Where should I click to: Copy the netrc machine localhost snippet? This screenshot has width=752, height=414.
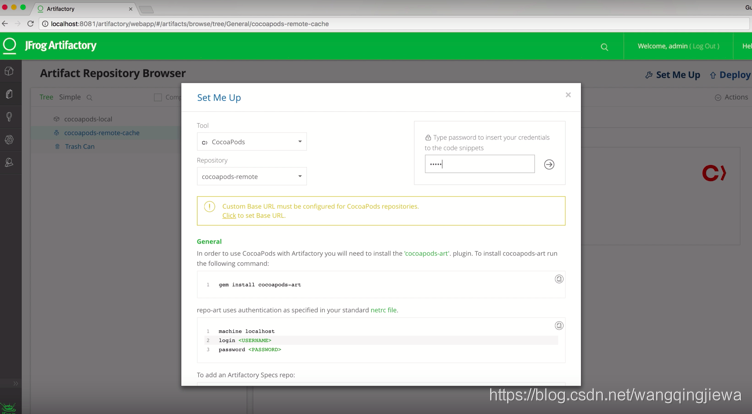[x=559, y=325]
